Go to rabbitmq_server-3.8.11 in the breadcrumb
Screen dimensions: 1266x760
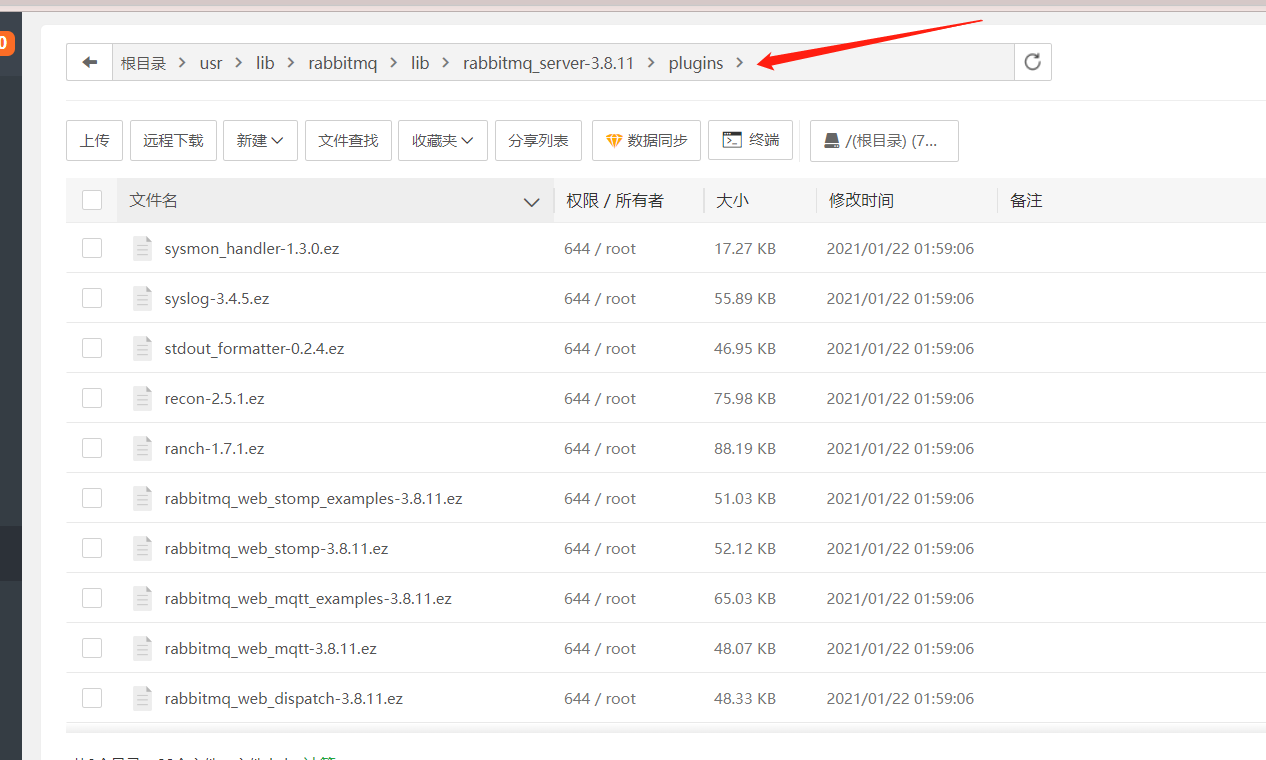point(548,63)
